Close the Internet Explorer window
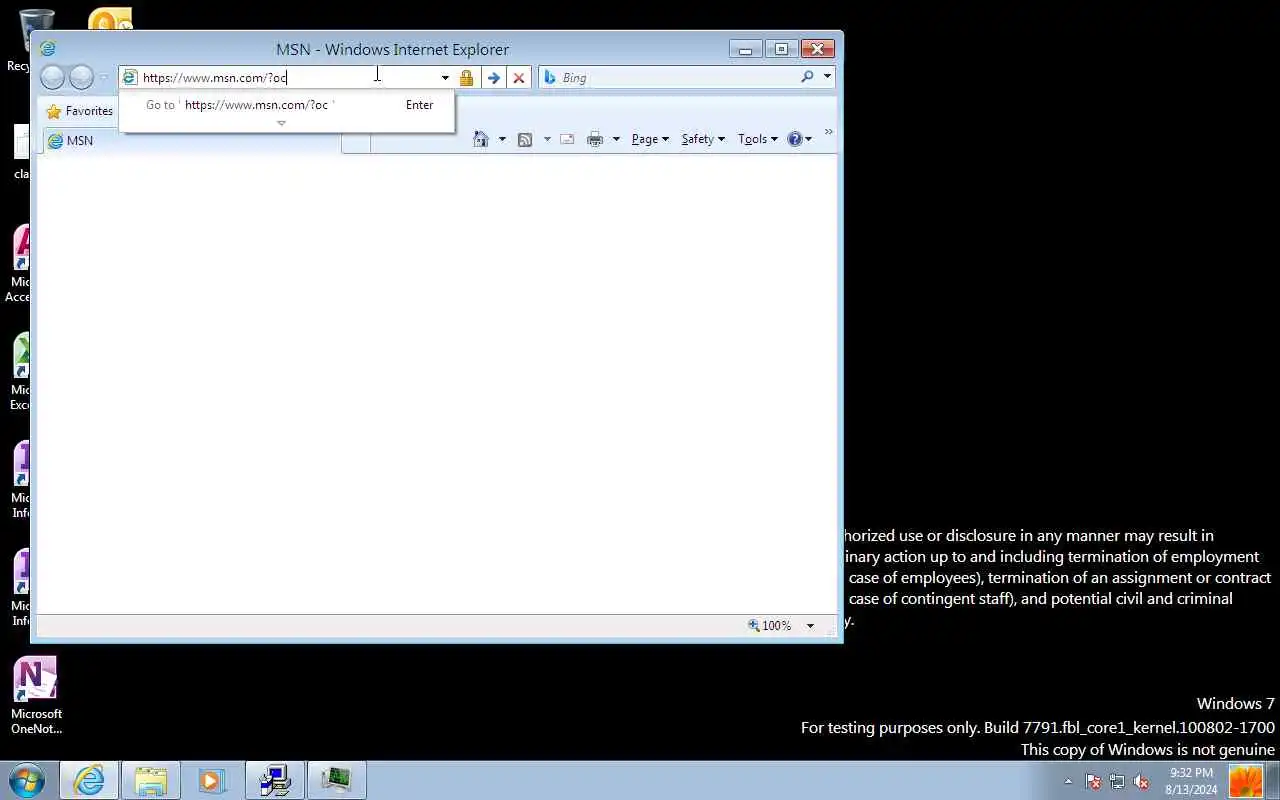 click(x=817, y=49)
